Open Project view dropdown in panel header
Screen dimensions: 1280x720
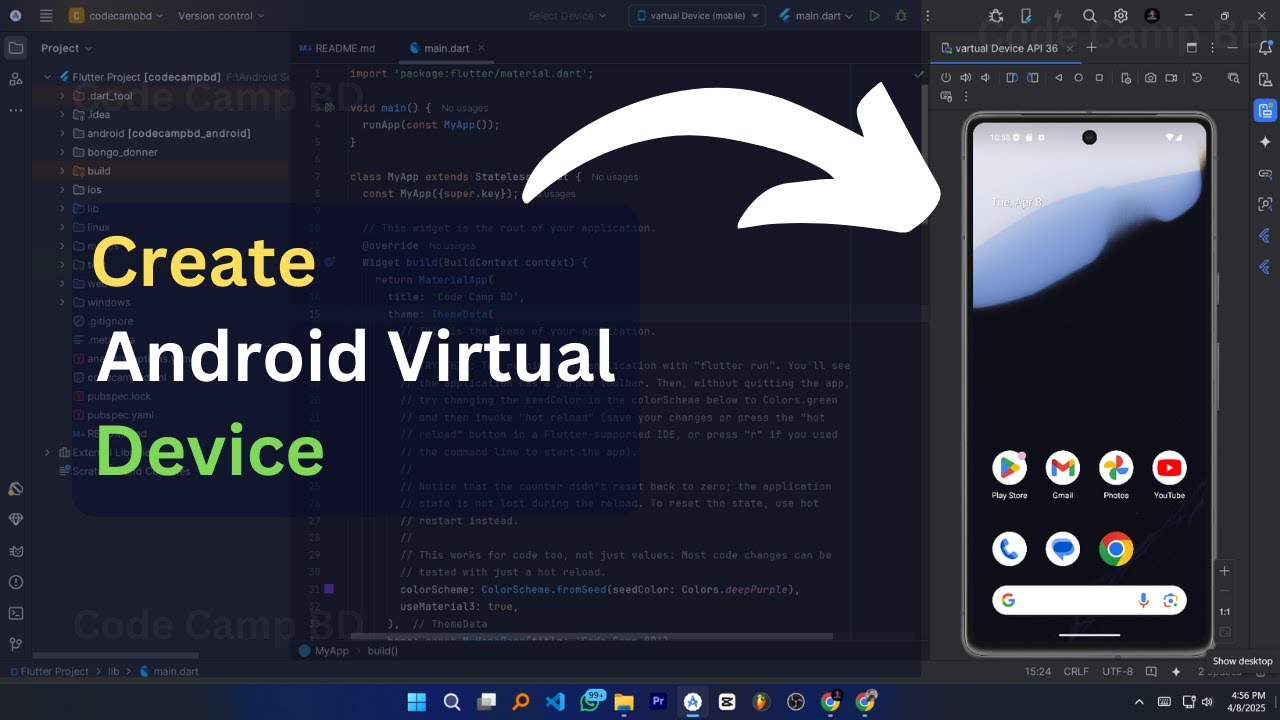tap(66, 48)
